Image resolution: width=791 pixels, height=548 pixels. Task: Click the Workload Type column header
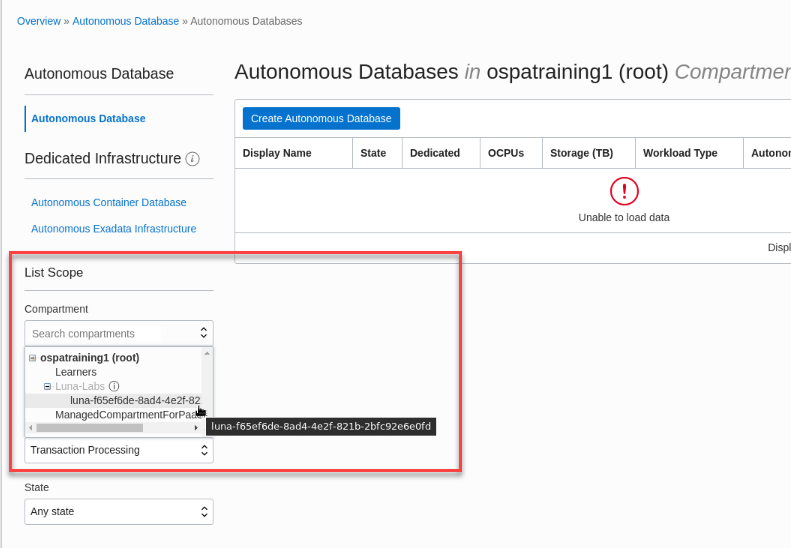pos(680,153)
